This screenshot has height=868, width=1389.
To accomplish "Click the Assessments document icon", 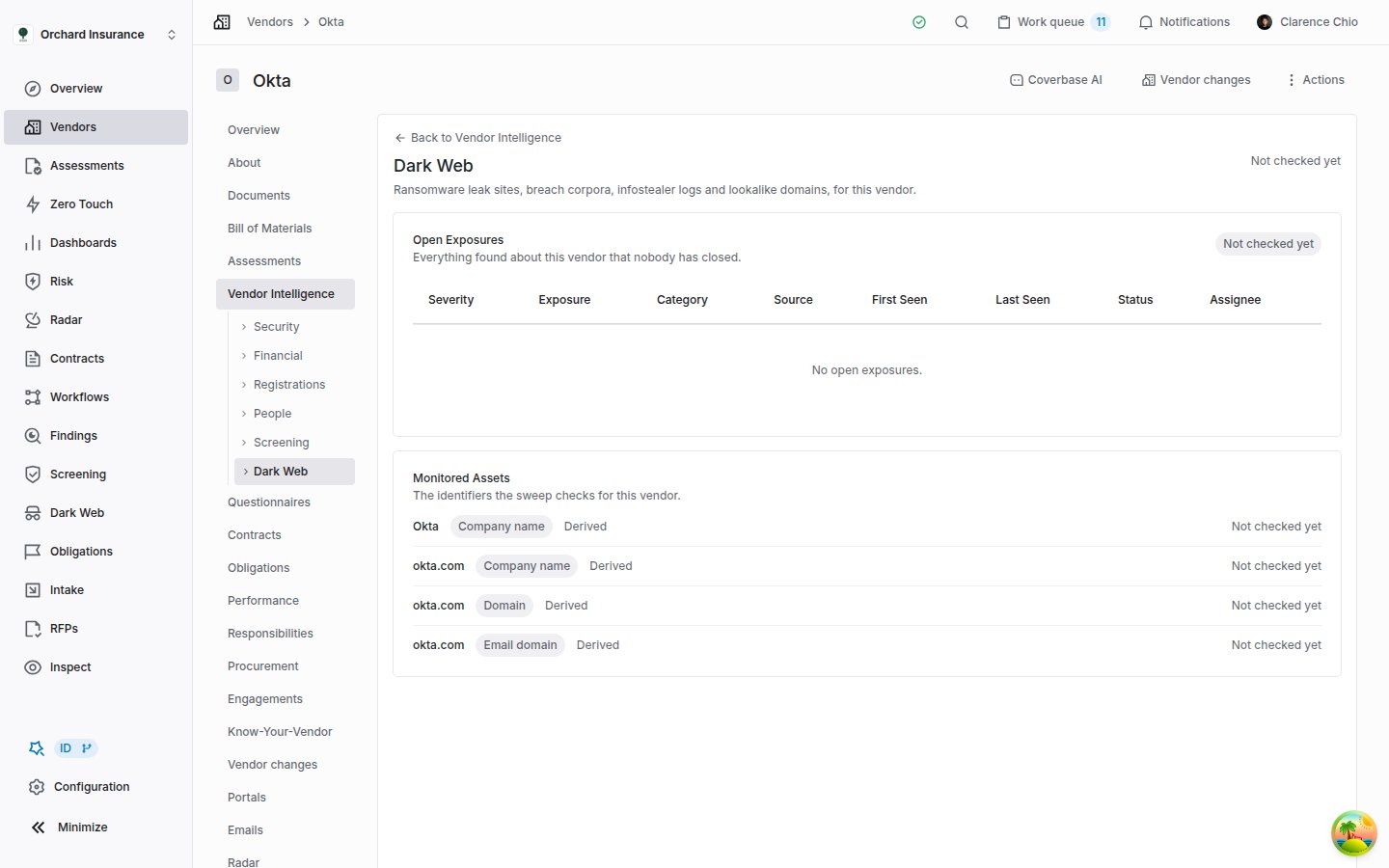I will click(x=33, y=166).
